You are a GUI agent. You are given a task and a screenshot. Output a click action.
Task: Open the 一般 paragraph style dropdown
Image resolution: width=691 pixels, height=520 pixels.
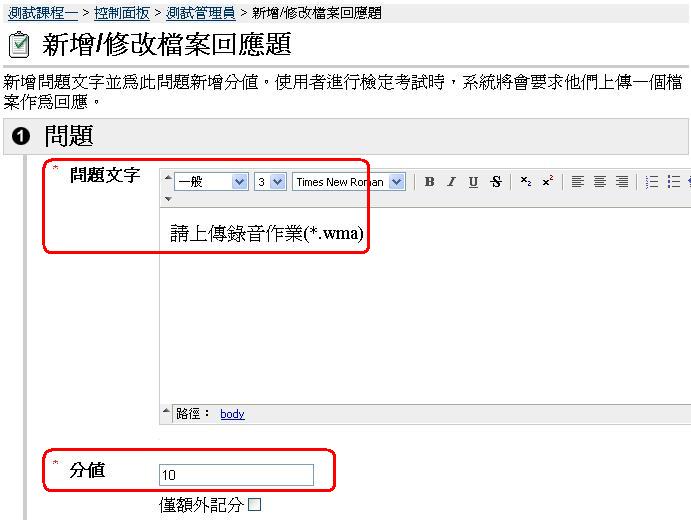point(211,182)
